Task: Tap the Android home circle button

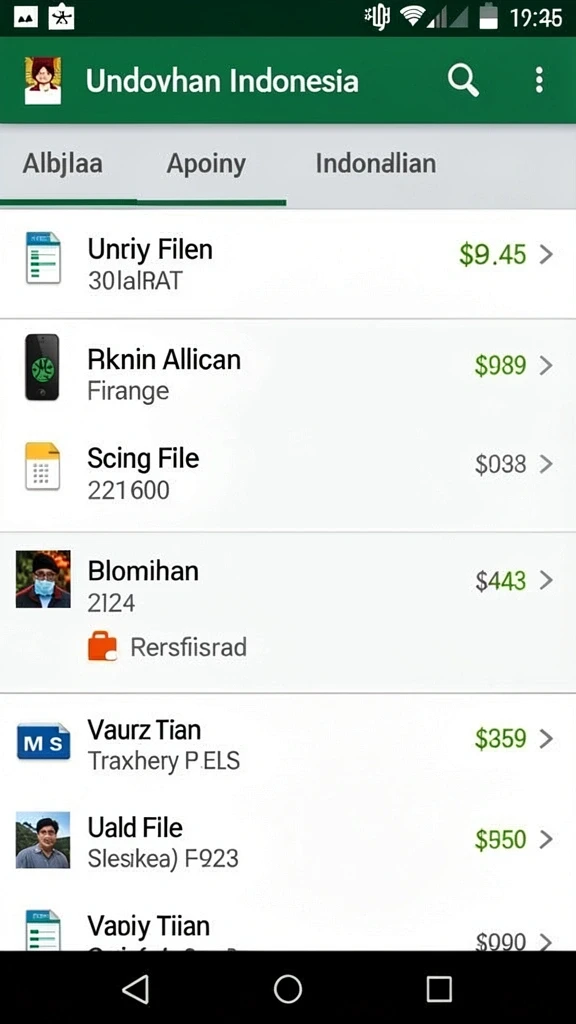Action: (287, 989)
